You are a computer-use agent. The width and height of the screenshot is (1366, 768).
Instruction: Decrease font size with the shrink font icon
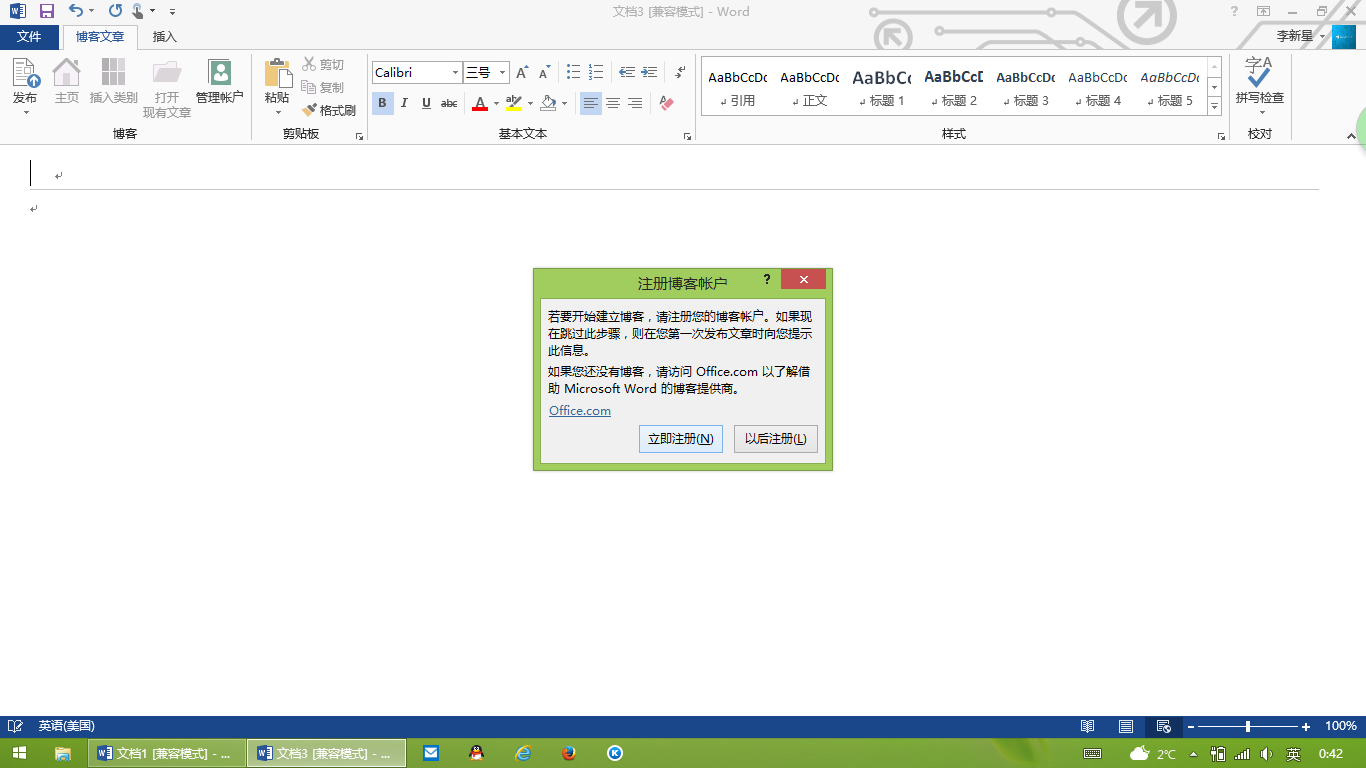tap(545, 73)
